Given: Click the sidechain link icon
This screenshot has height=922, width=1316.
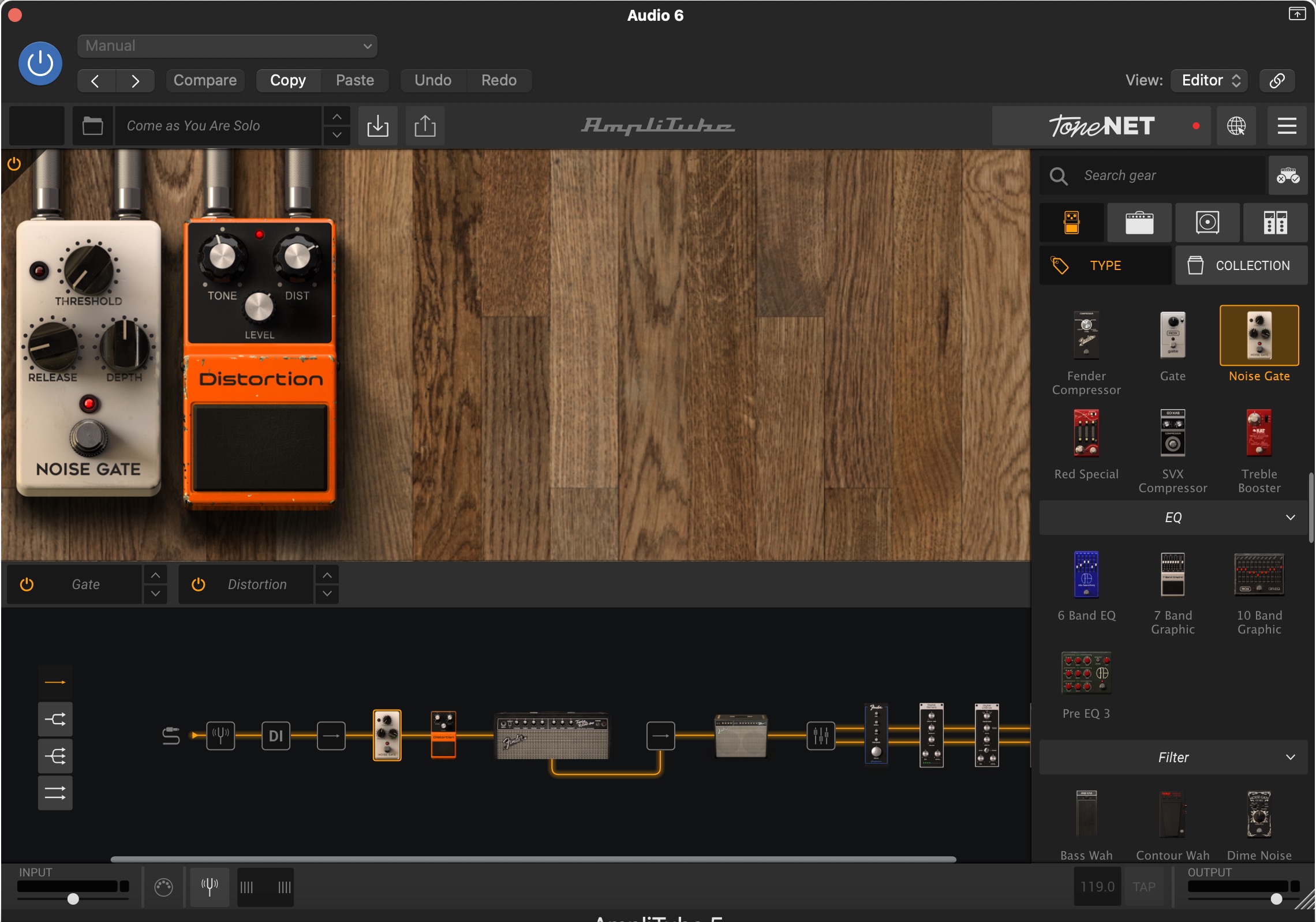Looking at the screenshot, I should click(x=1277, y=80).
